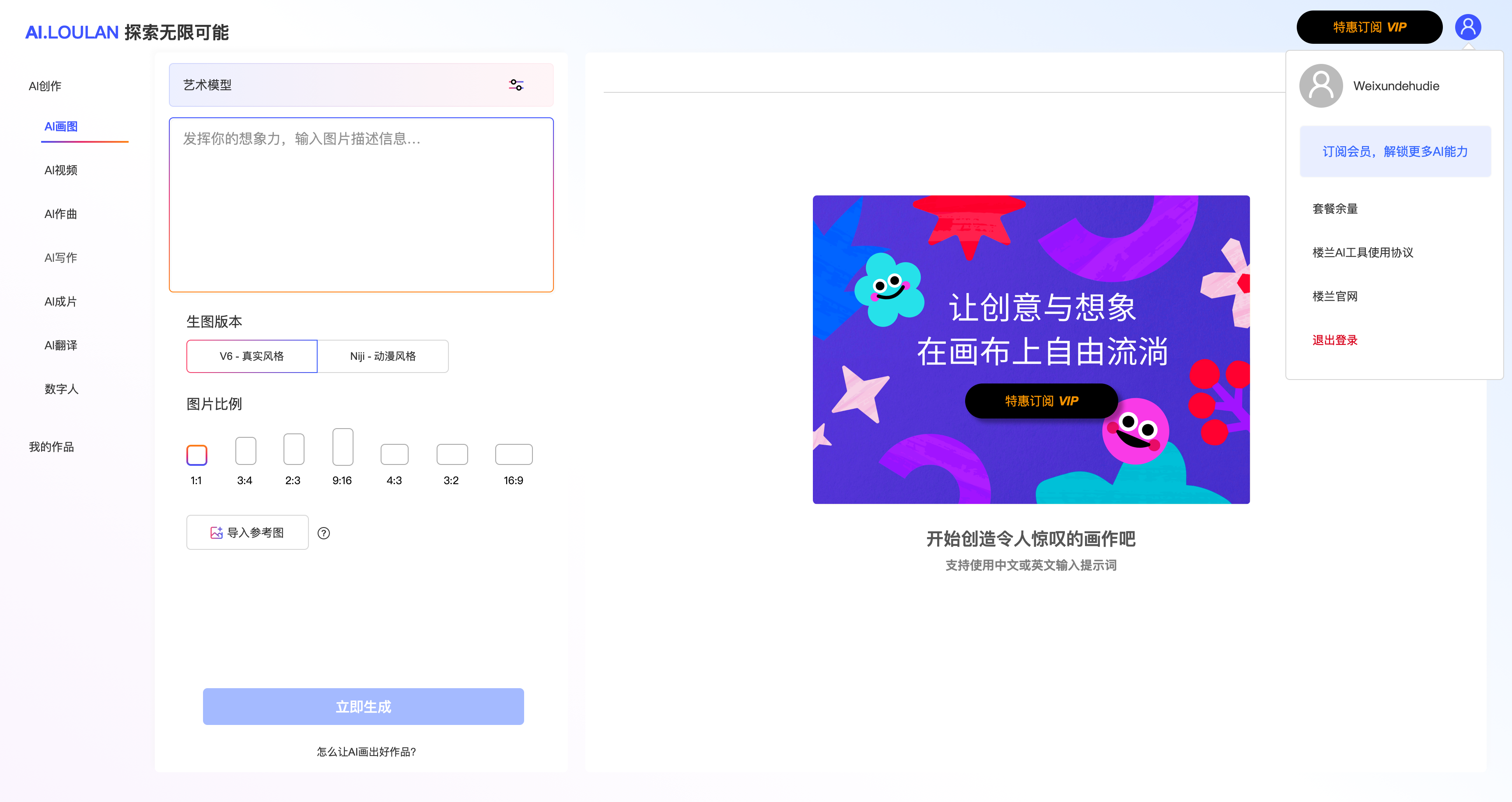Switch to Niji anime style version
The width and height of the screenshot is (1512, 802).
coord(383,356)
